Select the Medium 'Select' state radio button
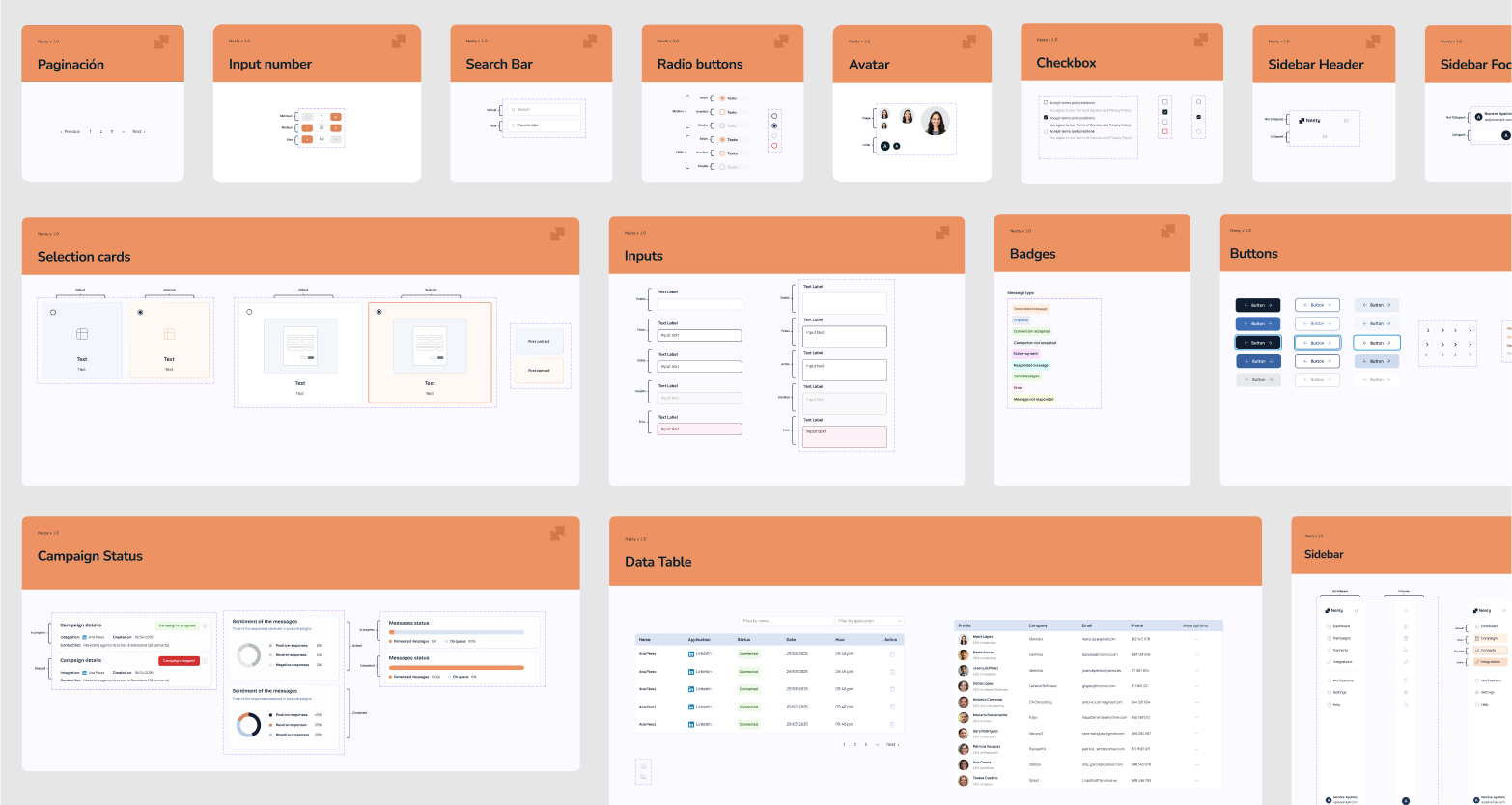This screenshot has height=805, width=1512. tap(721, 98)
